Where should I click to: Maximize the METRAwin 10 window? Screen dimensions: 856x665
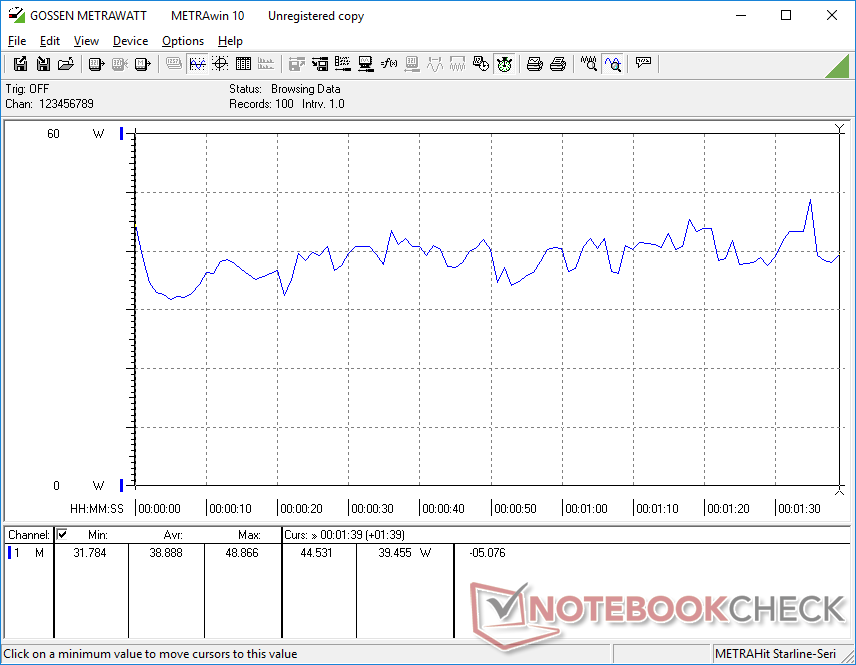[x=786, y=15]
